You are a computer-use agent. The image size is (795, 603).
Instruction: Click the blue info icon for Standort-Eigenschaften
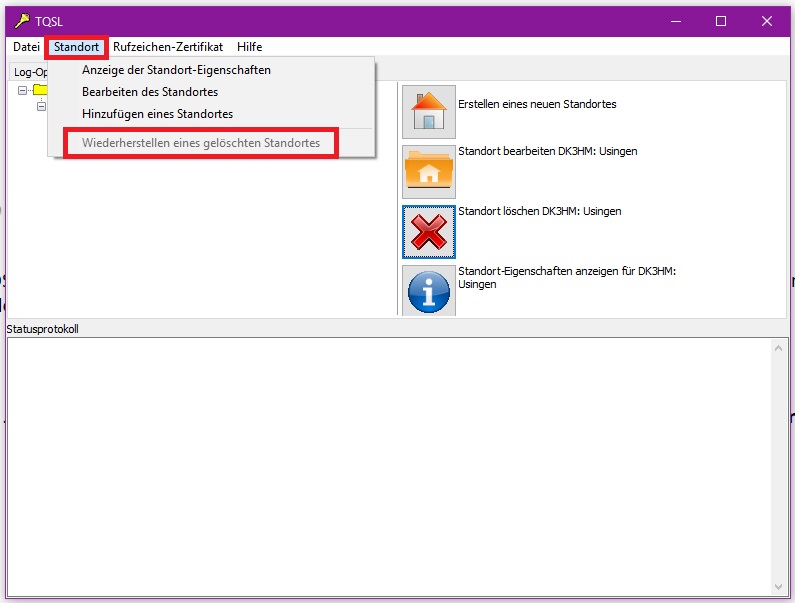[x=428, y=291]
